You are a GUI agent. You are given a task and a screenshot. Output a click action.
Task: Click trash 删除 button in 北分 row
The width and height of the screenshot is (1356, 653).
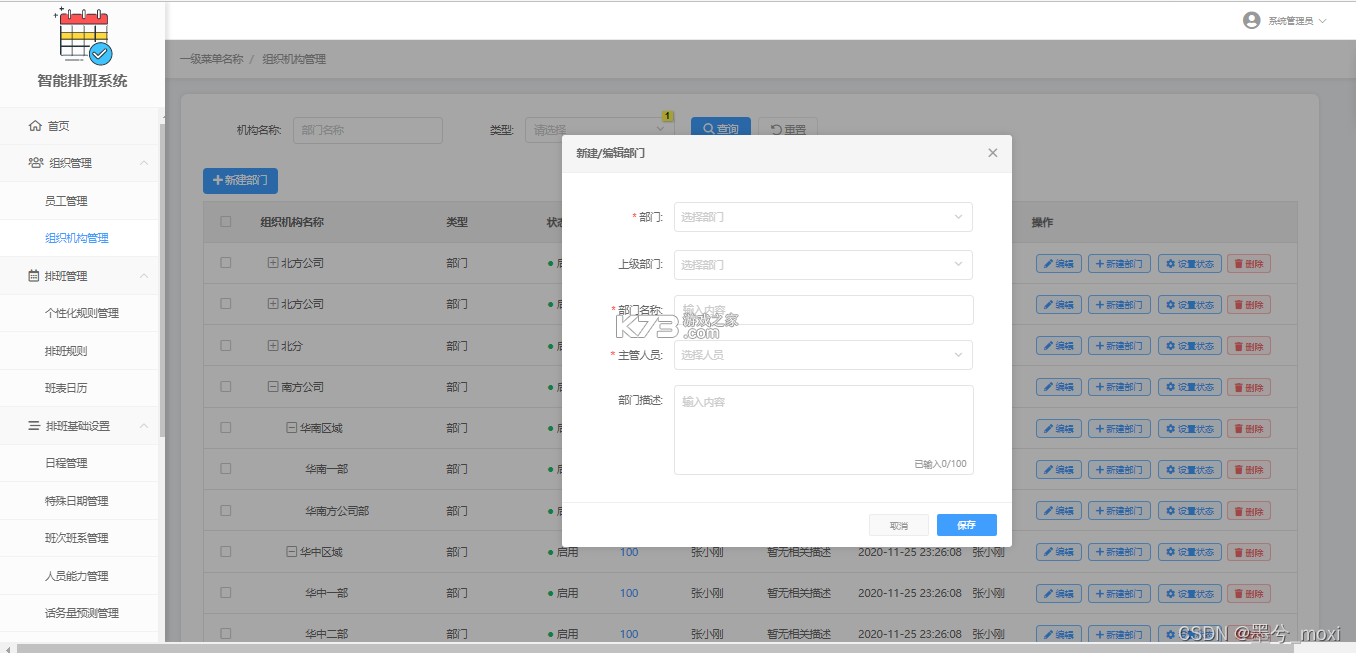[1248, 346]
